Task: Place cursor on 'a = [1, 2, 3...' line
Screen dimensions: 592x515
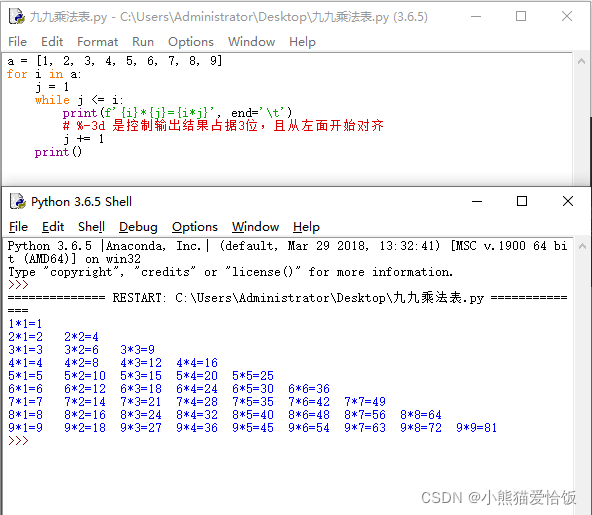Action: pos(115,60)
